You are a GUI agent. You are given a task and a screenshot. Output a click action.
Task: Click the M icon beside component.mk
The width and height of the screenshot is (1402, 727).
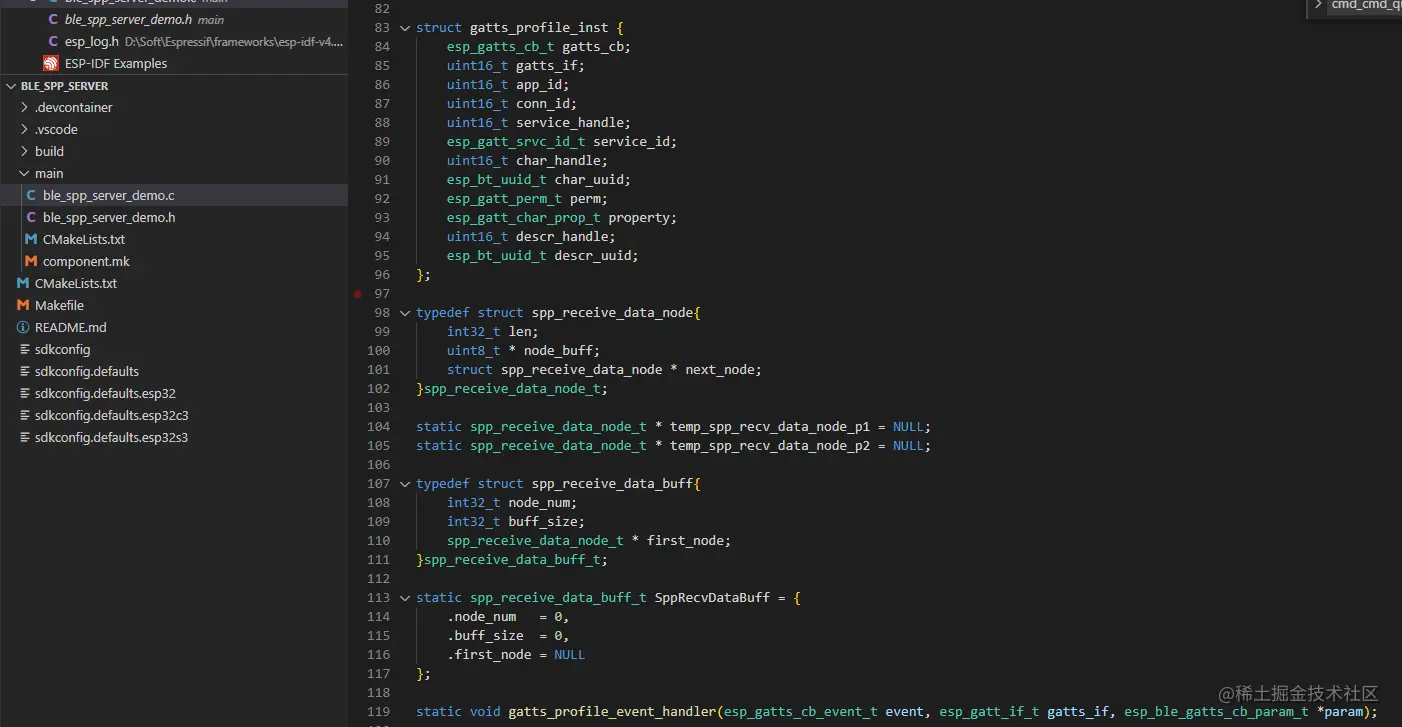click(x=31, y=261)
